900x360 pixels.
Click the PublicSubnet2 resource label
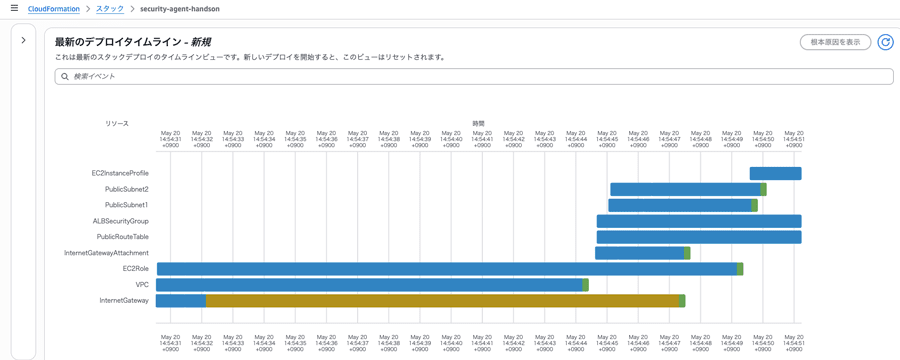tap(127, 189)
